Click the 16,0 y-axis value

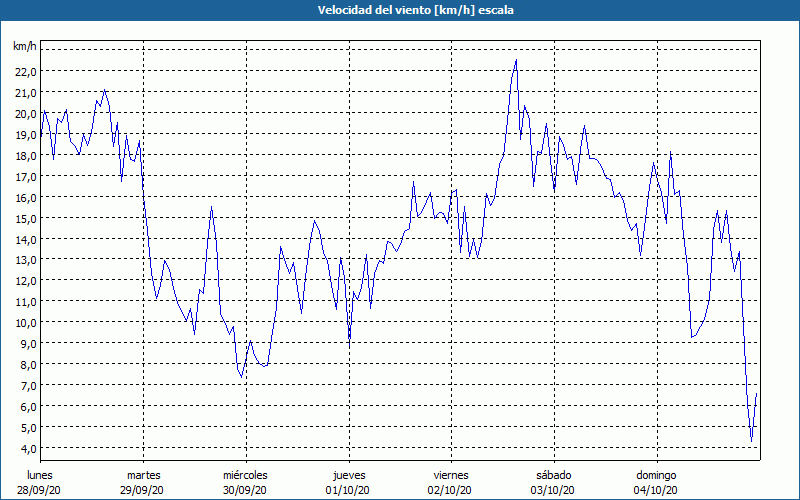click(x=26, y=197)
